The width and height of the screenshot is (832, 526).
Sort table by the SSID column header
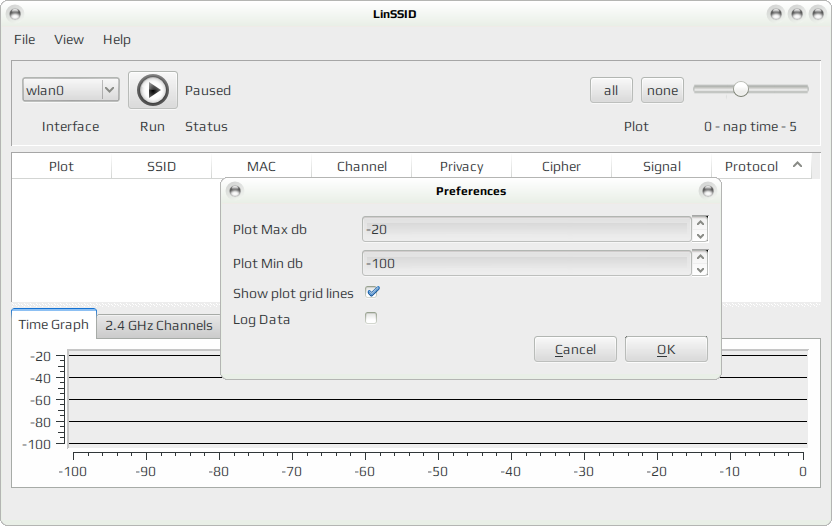tap(161, 167)
